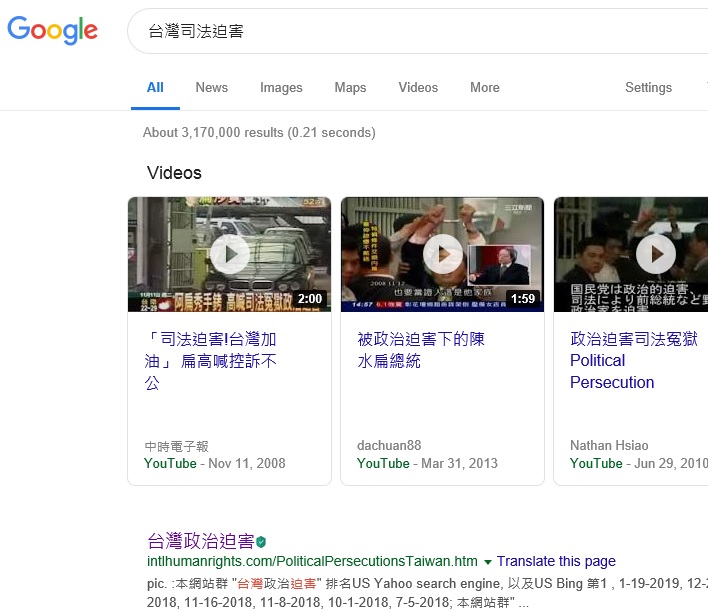The width and height of the screenshot is (708, 612).
Task: Open the More search options menu
Action: 484,87
